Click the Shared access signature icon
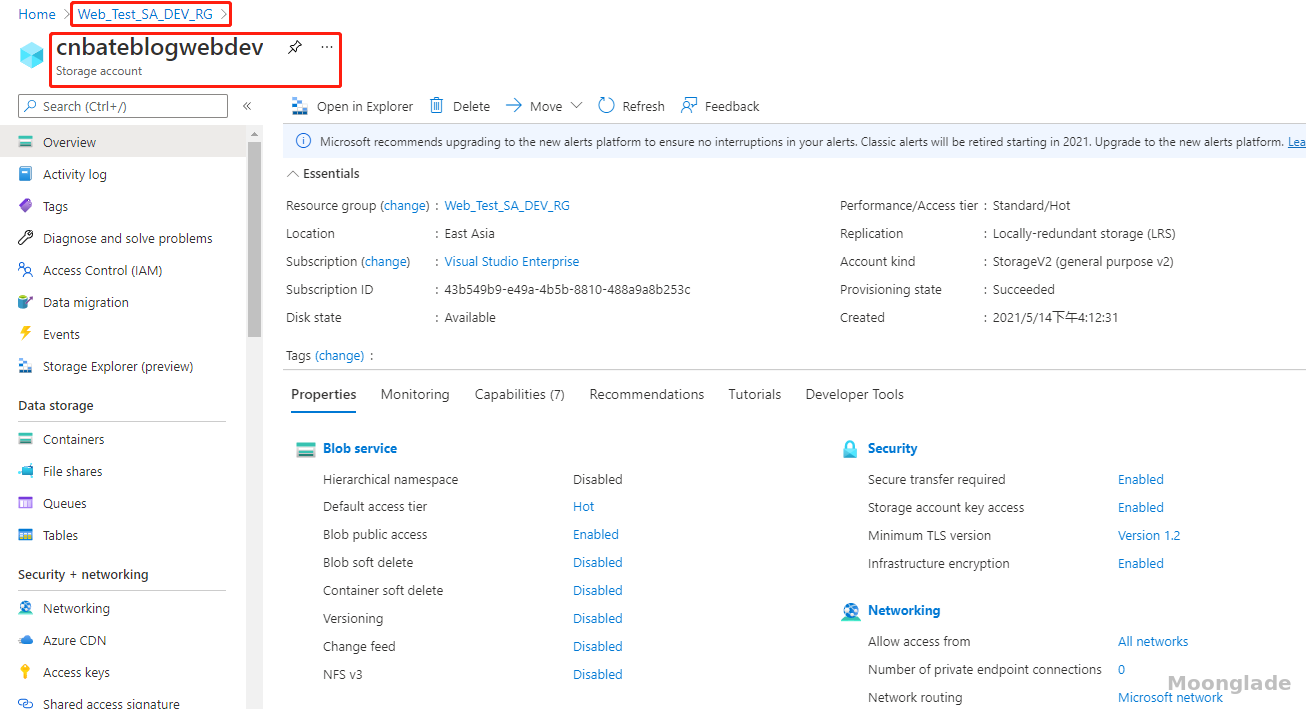 coord(26,704)
